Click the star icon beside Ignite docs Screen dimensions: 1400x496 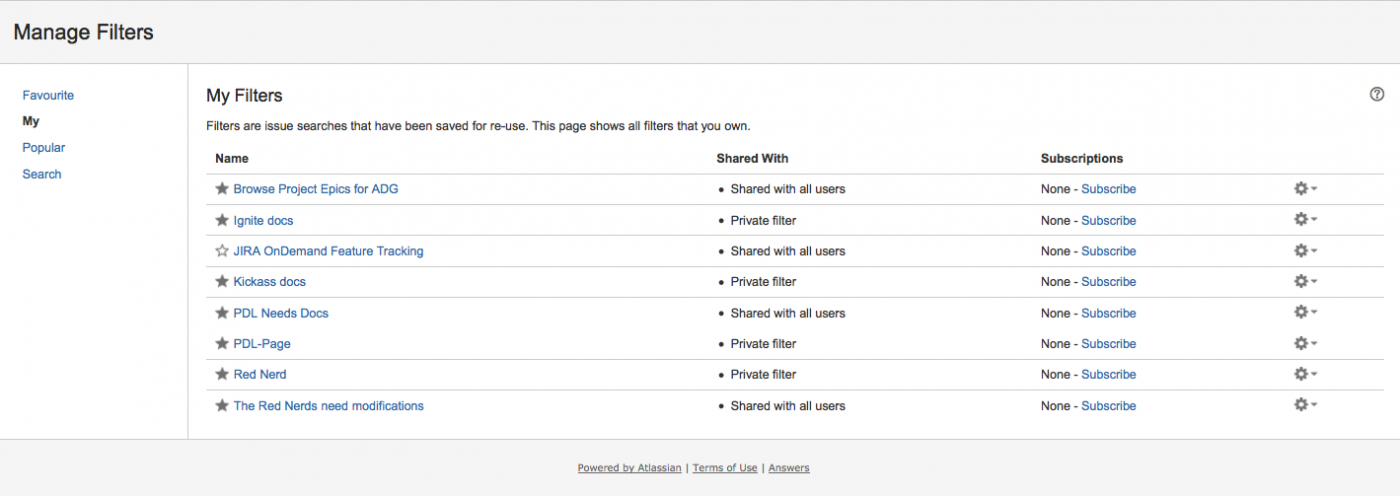pos(222,220)
